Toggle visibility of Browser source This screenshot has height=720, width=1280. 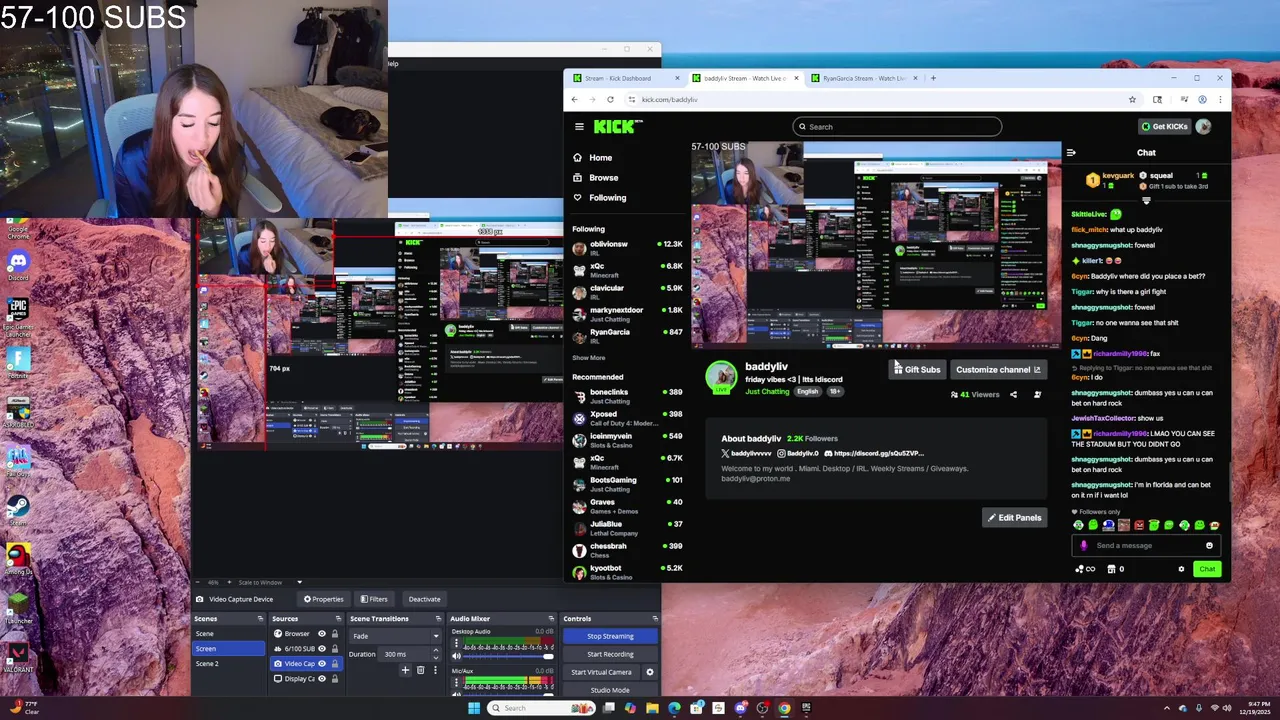tap(322, 634)
